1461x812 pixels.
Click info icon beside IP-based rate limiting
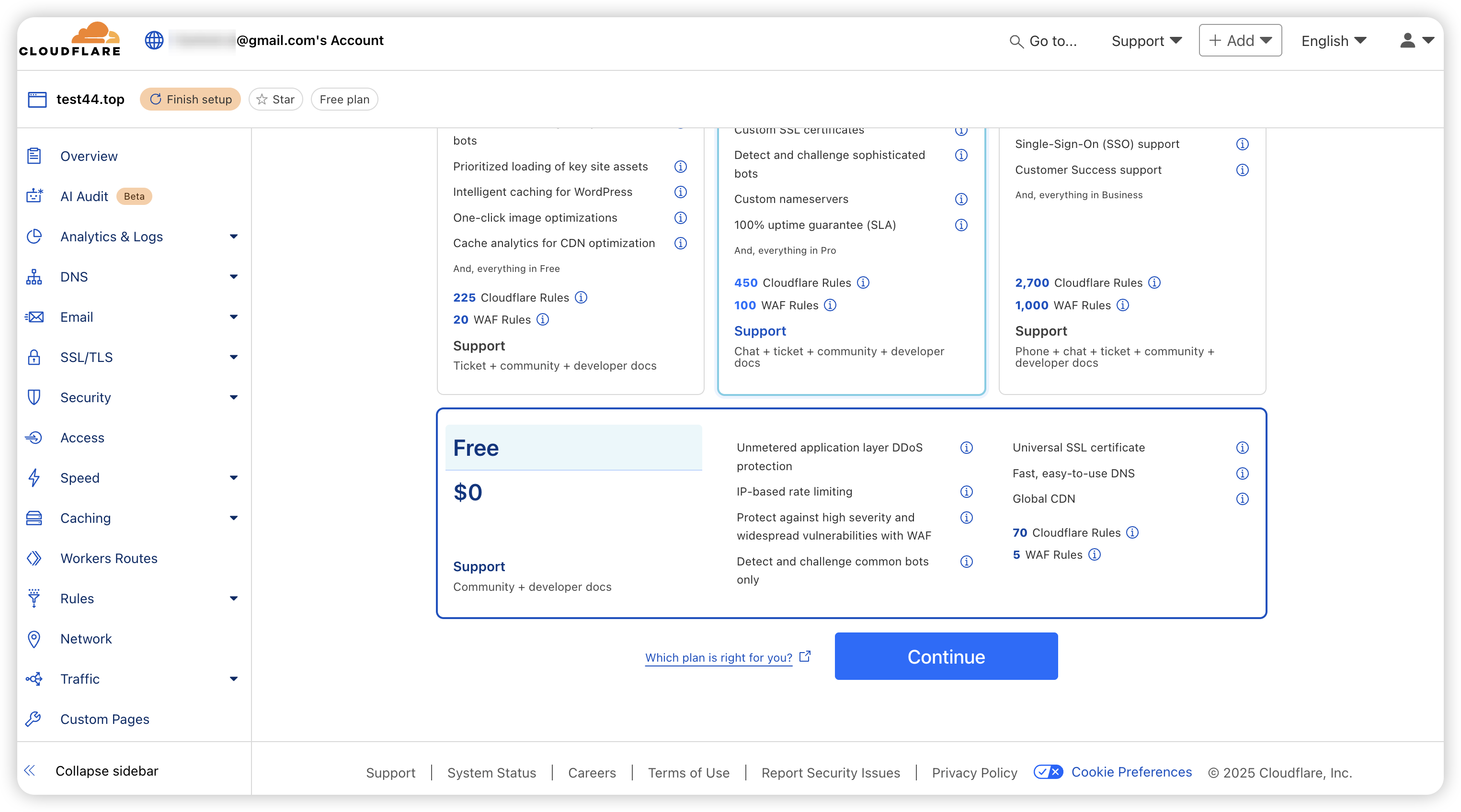pyautogui.click(x=967, y=492)
